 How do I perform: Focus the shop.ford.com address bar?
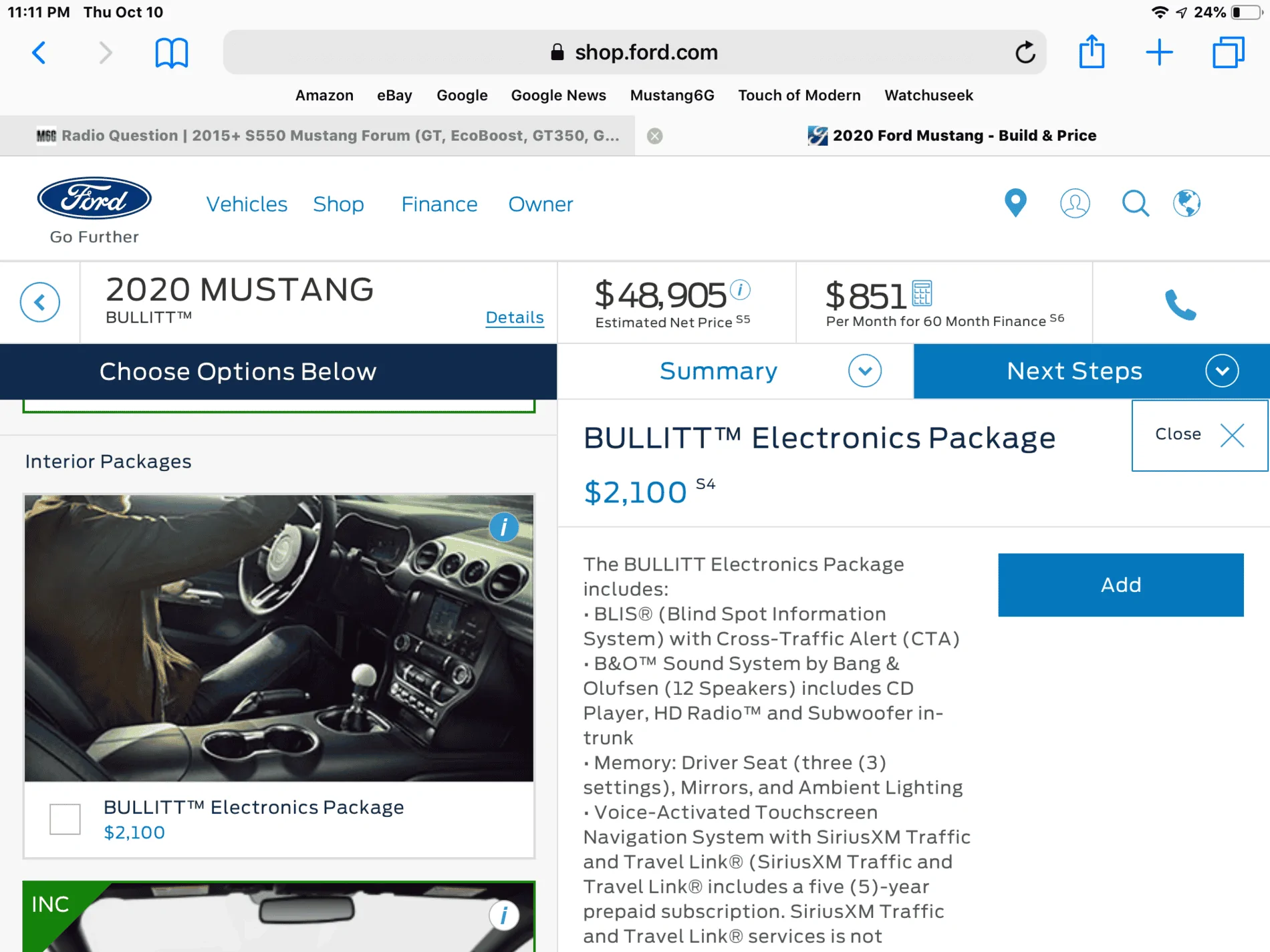pyautogui.click(x=634, y=52)
